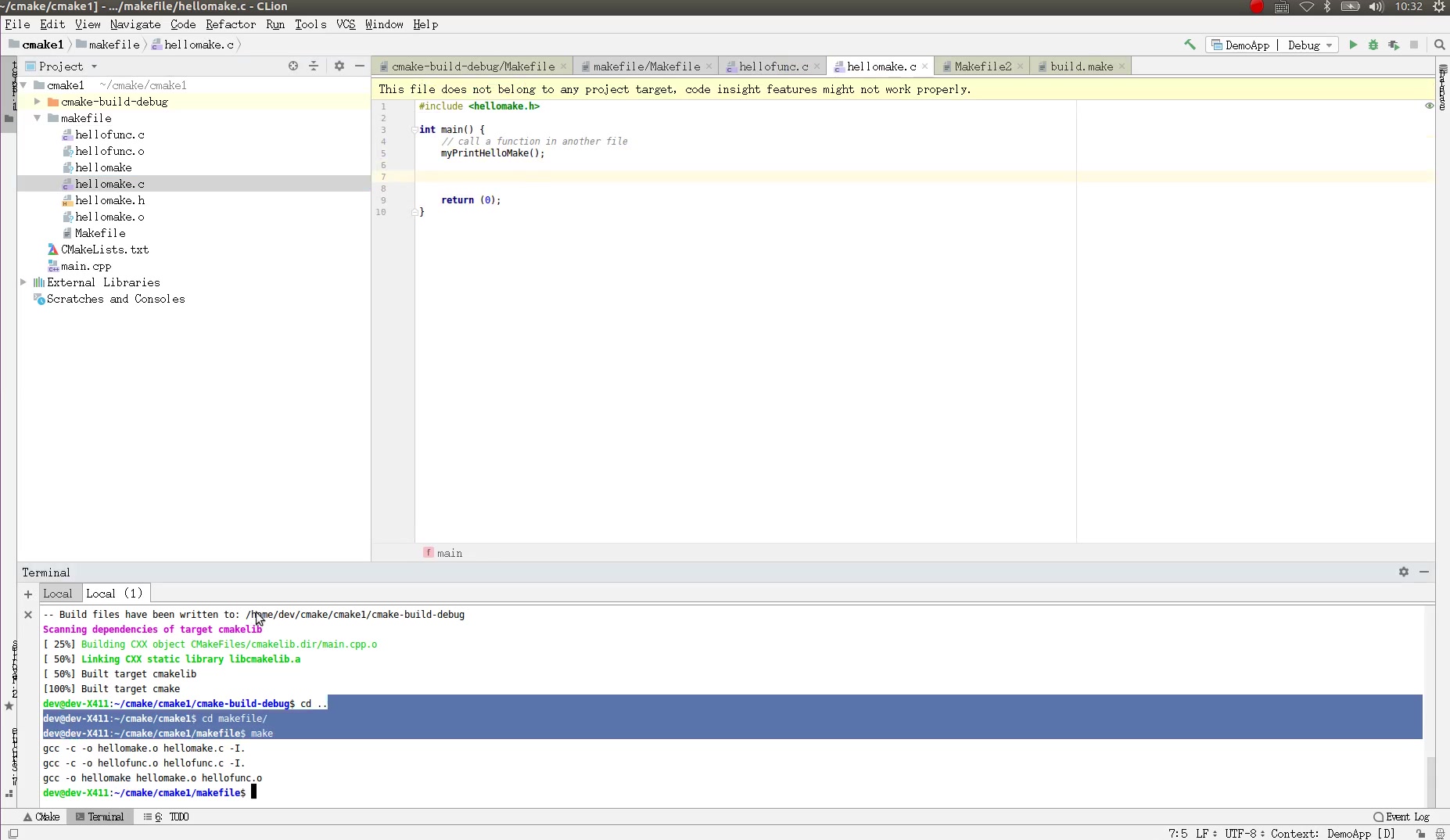Open the Tools menu
This screenshot has height=840, width=1450.
coord(310,24)
